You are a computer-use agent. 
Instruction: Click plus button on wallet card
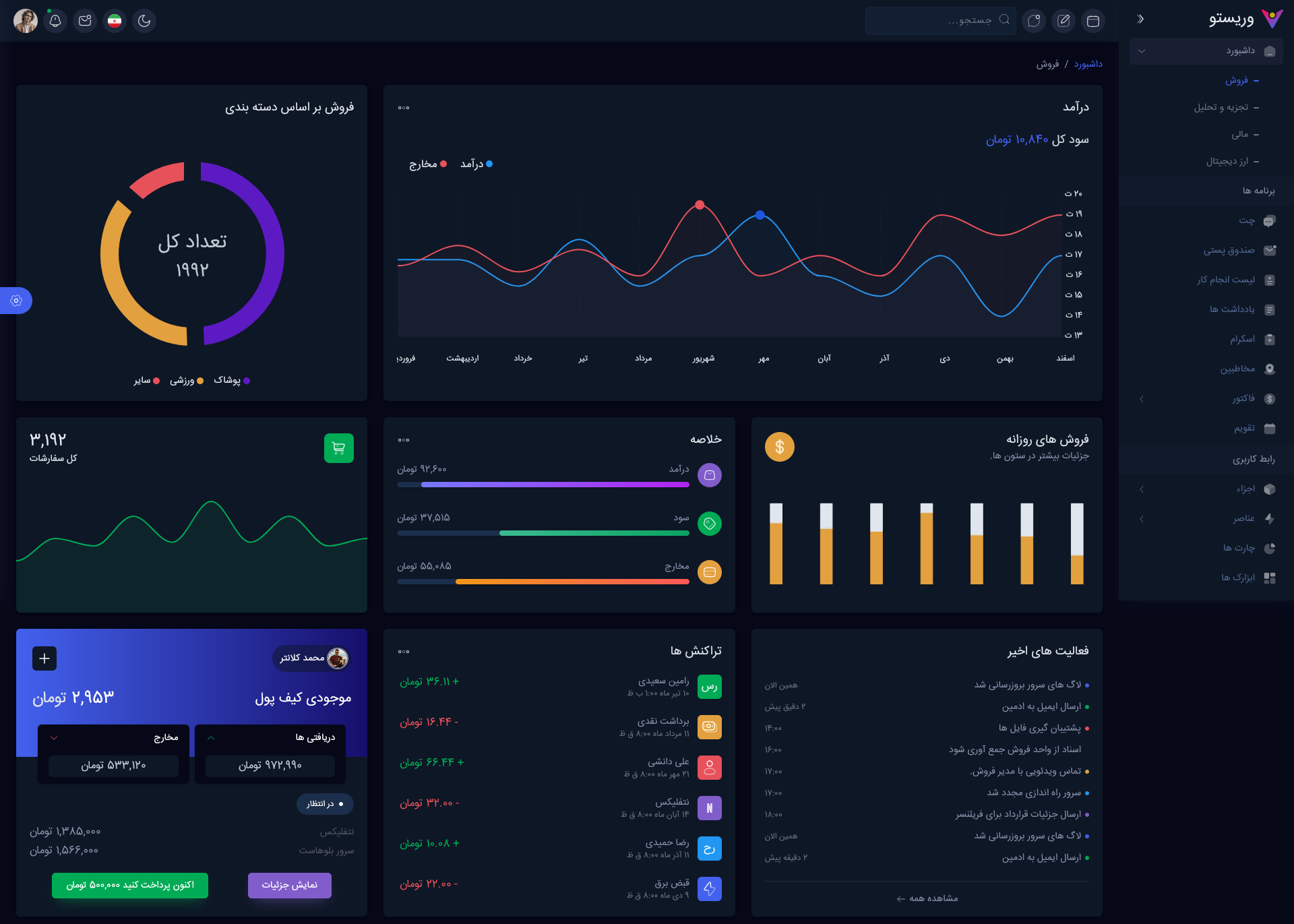pyautogui.click(x=44, y=658)
